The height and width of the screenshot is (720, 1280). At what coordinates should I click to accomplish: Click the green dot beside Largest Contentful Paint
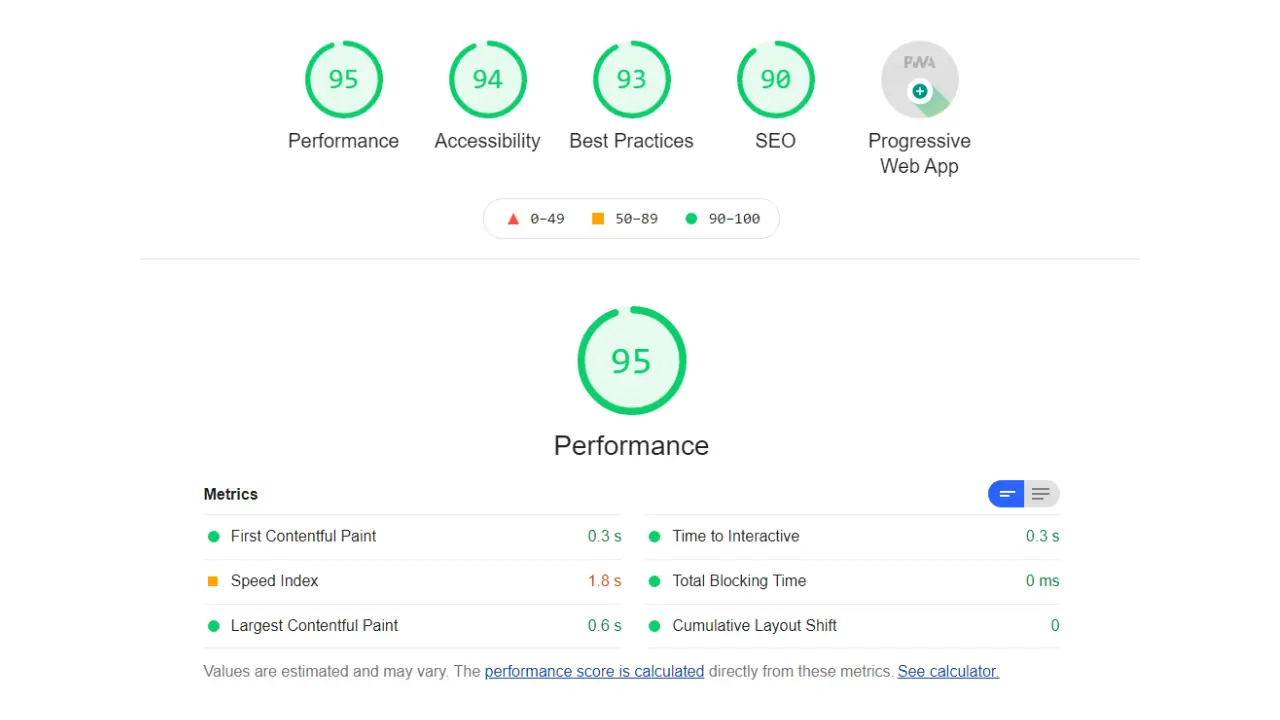point(213,625)
